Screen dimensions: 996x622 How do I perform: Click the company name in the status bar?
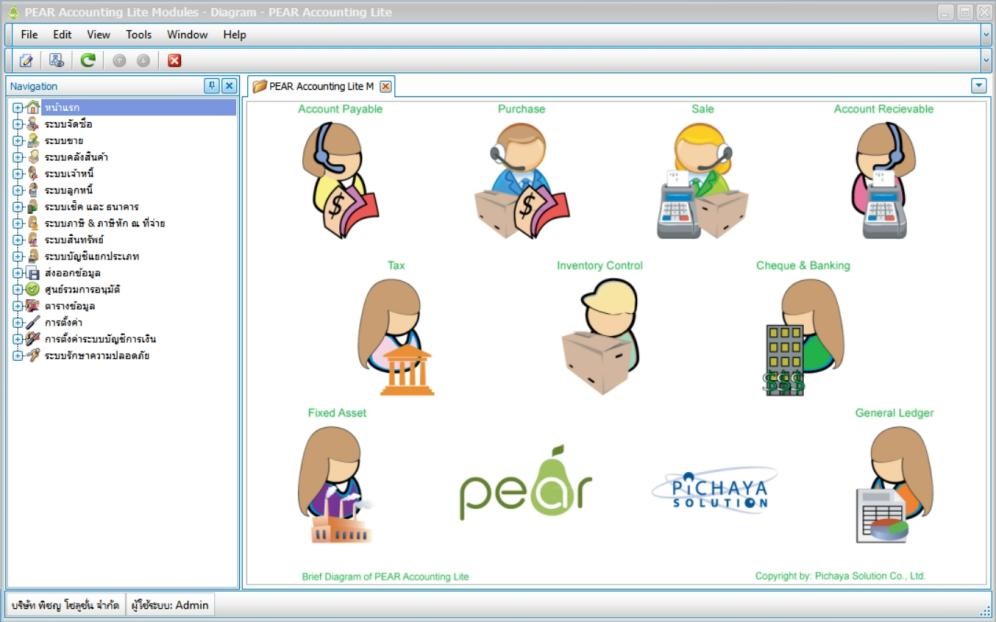65,605
